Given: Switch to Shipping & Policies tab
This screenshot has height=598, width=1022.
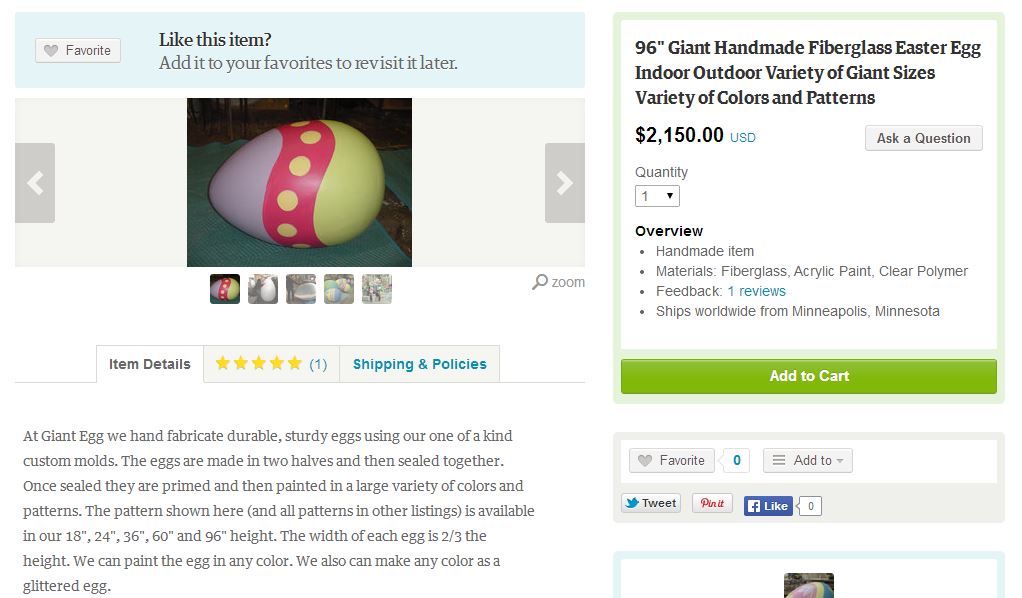Looking at the screenshot, I should click(420, 364).
